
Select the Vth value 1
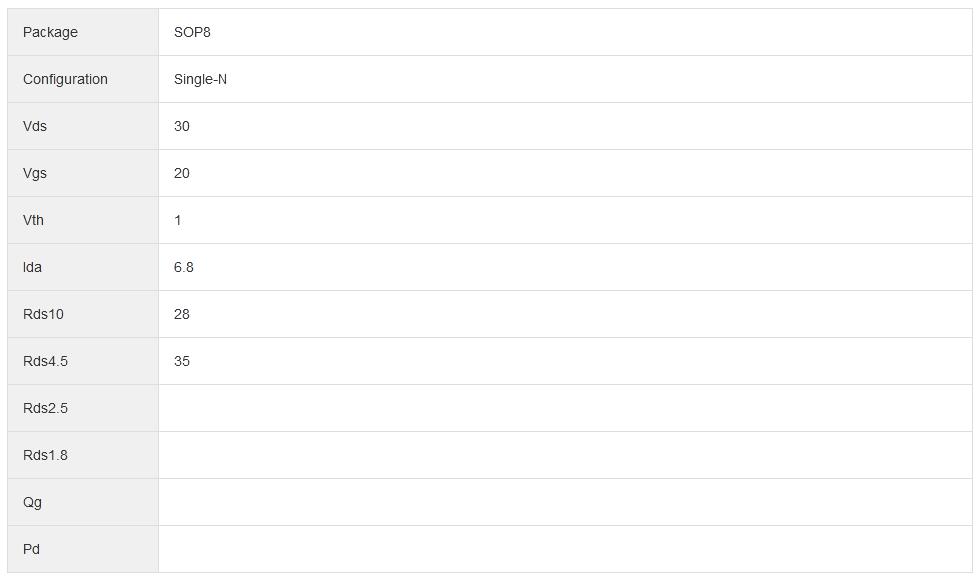tap(178, 220)
